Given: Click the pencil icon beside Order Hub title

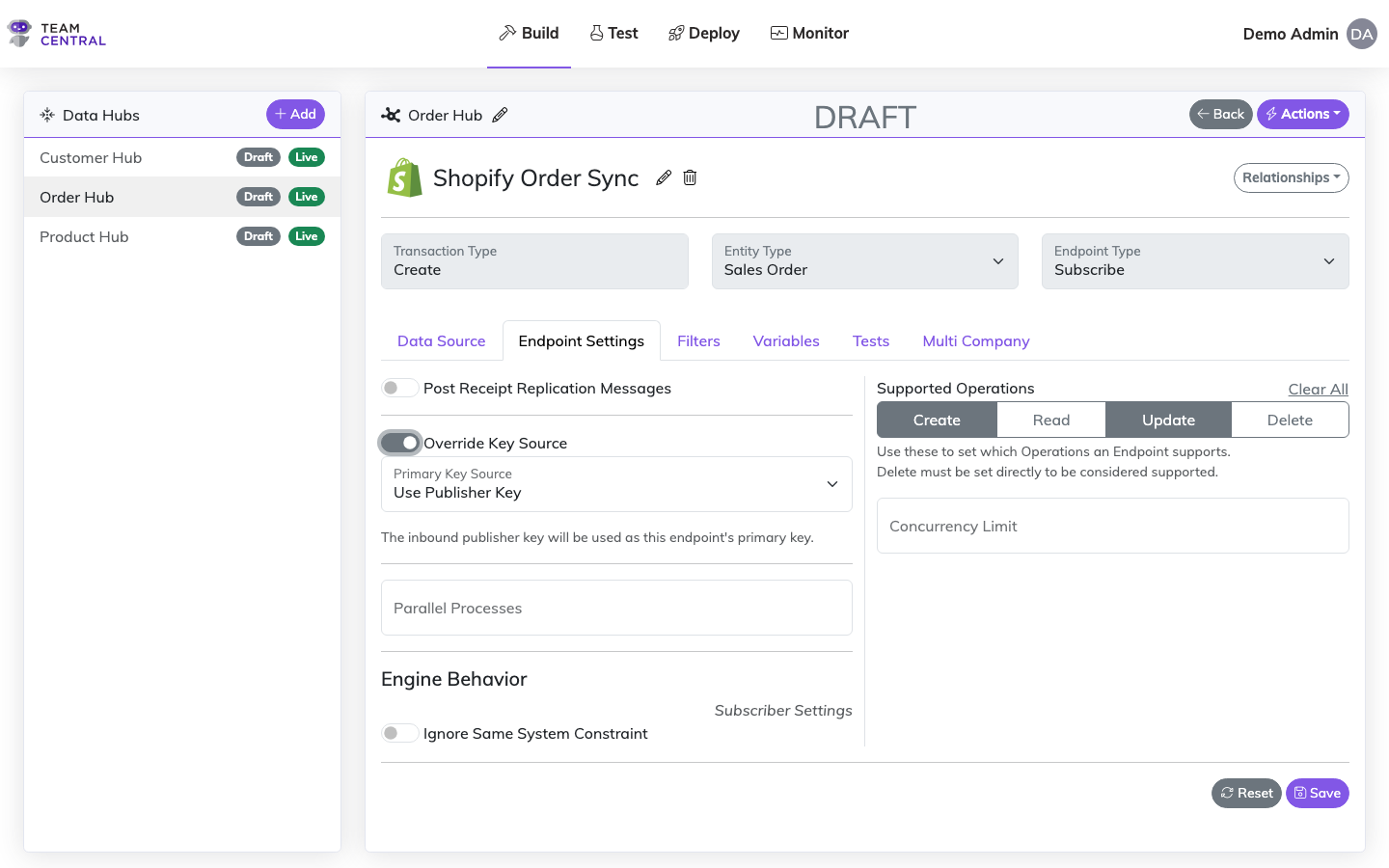Looking at the screenshot, I should coord(500,115).
